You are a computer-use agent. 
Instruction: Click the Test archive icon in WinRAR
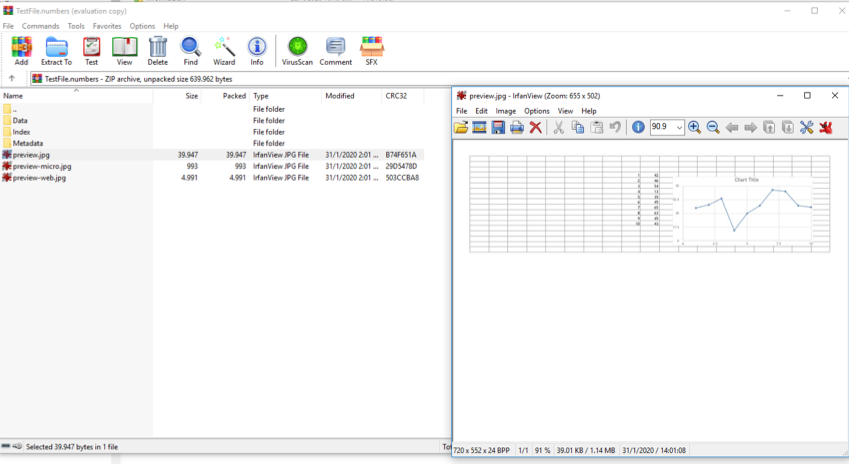(92, 51)
